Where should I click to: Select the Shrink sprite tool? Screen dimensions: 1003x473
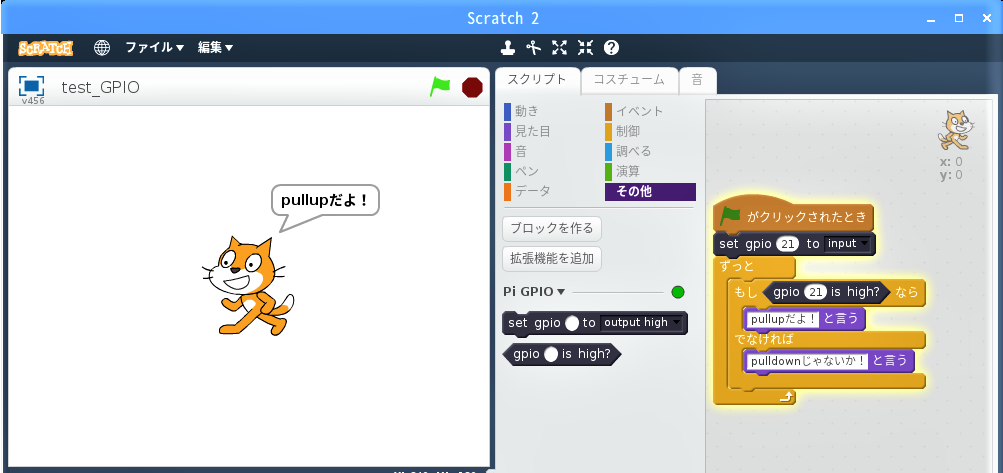(585, 47)
